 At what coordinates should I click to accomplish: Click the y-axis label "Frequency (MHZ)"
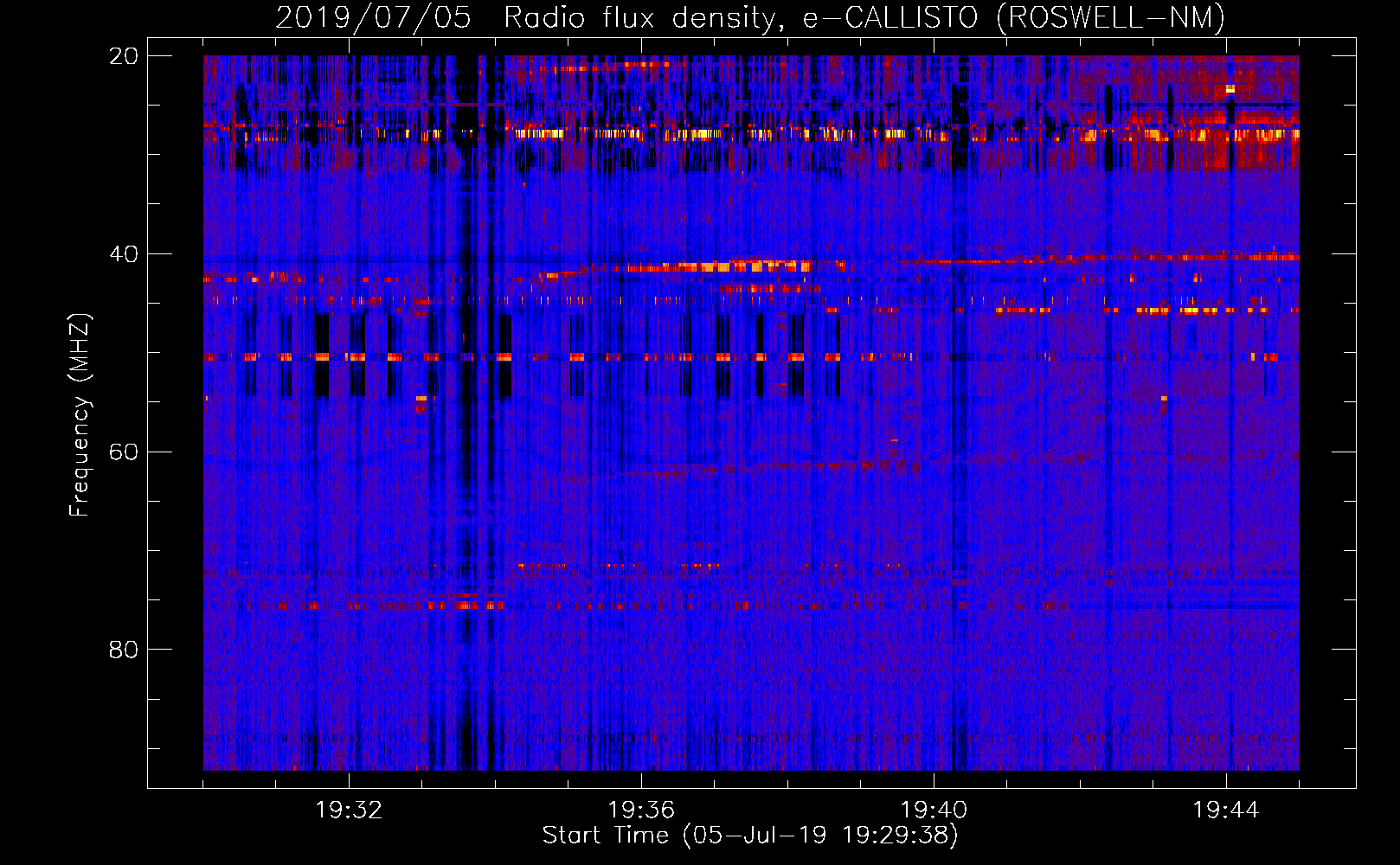(80, 415)
